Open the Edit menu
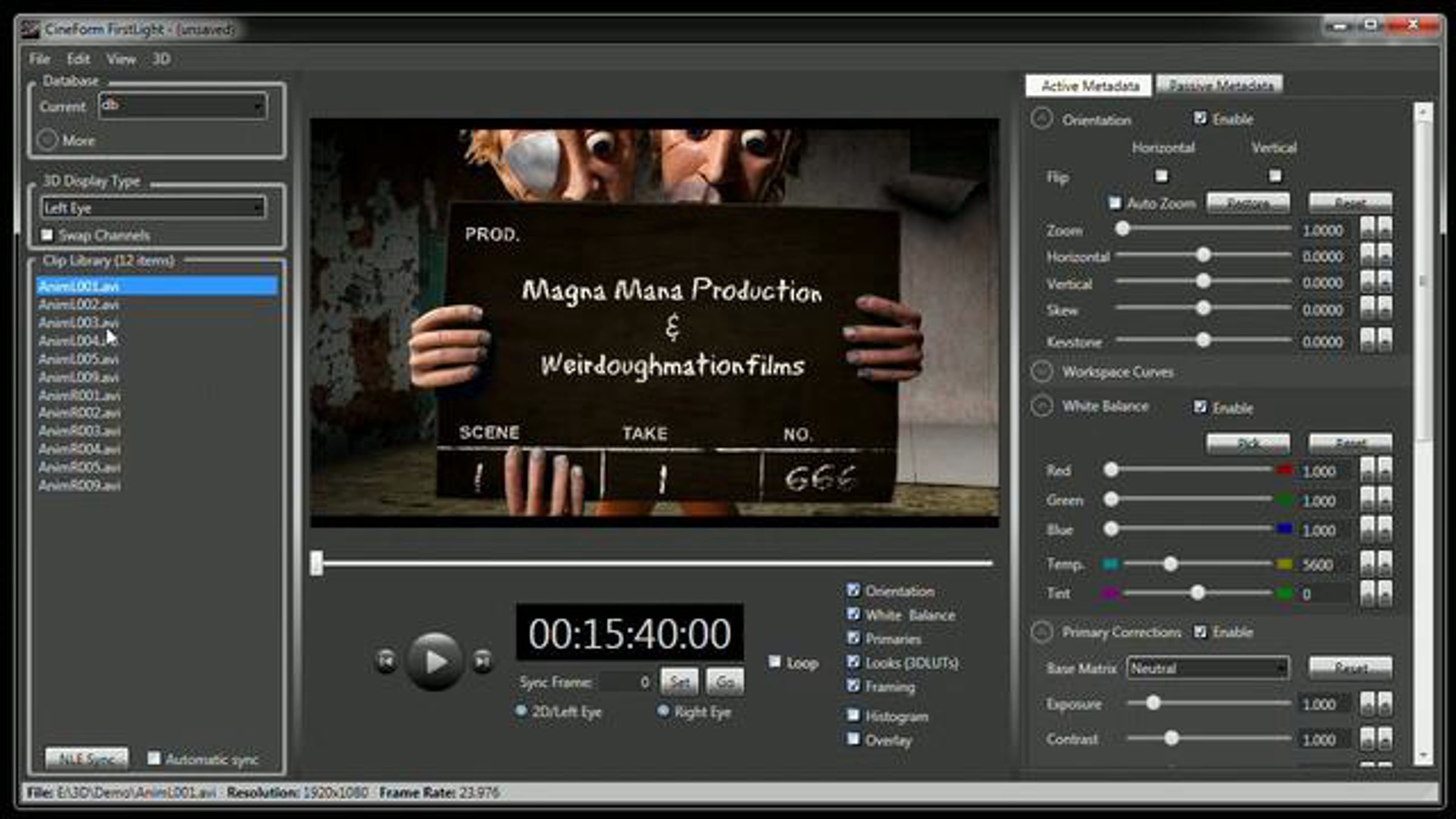Viewport: 1456px width, 819px height. (x=78, y=59)
